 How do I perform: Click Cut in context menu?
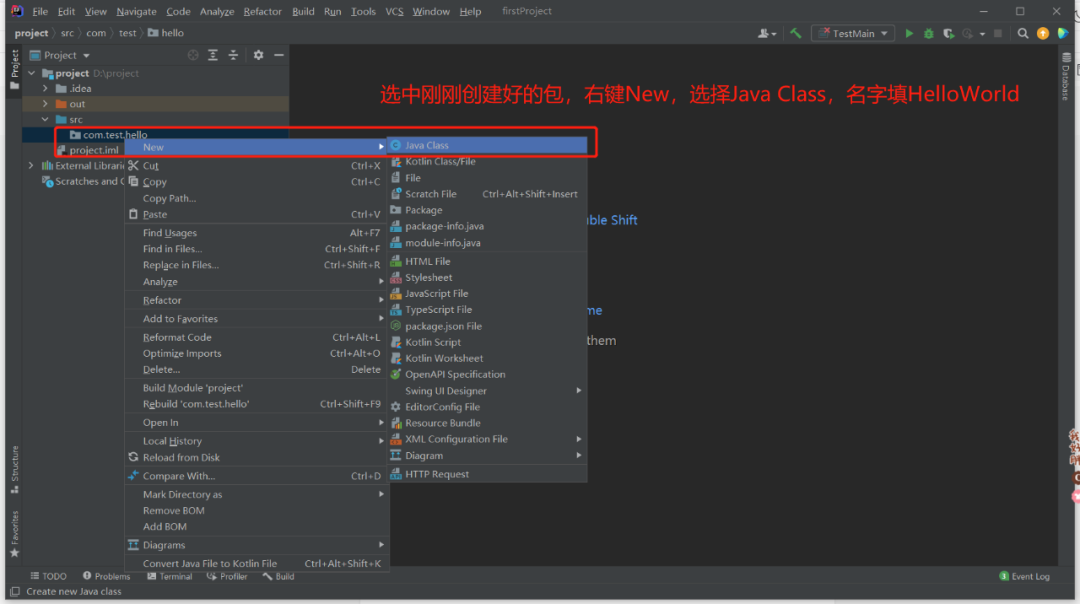tap(256, 165)
